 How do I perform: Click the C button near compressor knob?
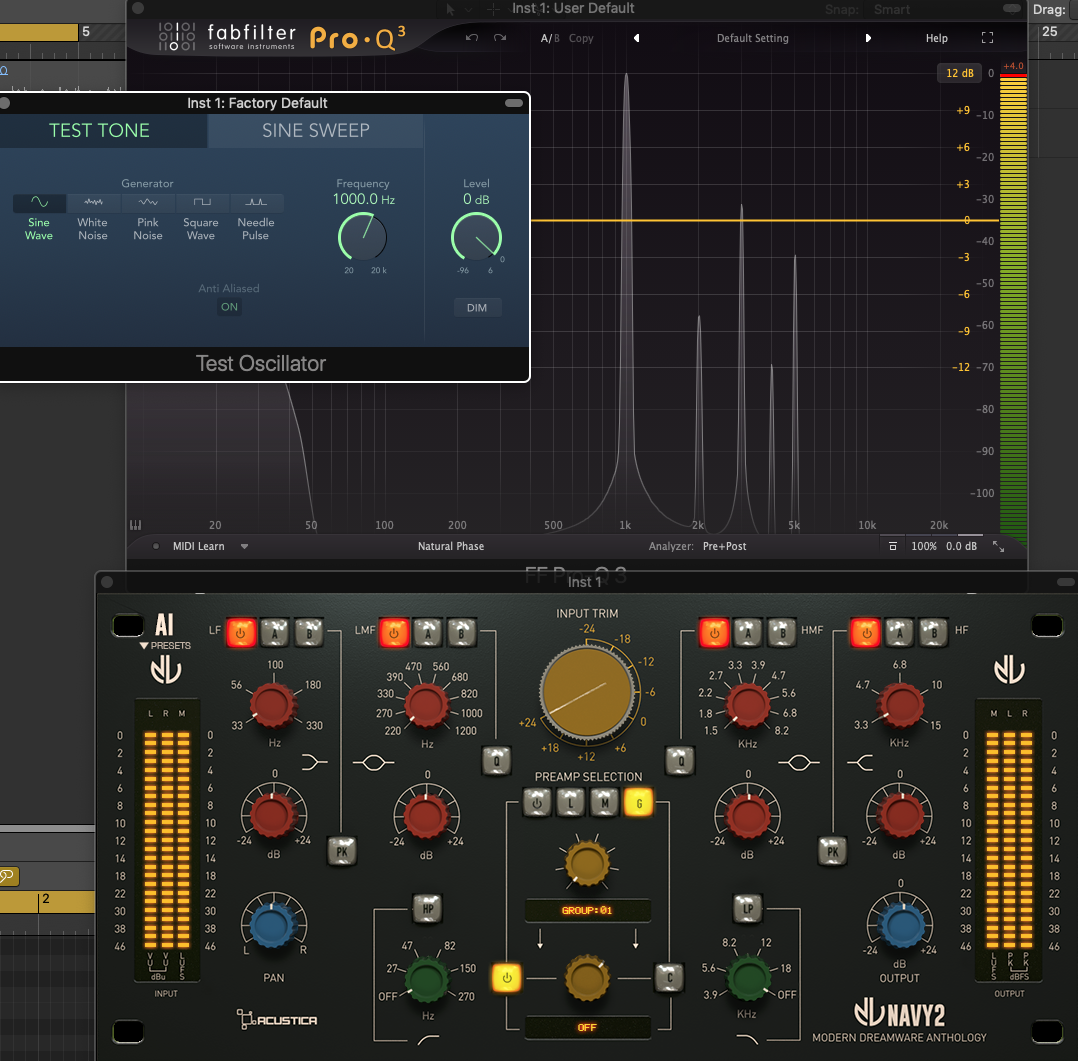[x=670, y=977]
